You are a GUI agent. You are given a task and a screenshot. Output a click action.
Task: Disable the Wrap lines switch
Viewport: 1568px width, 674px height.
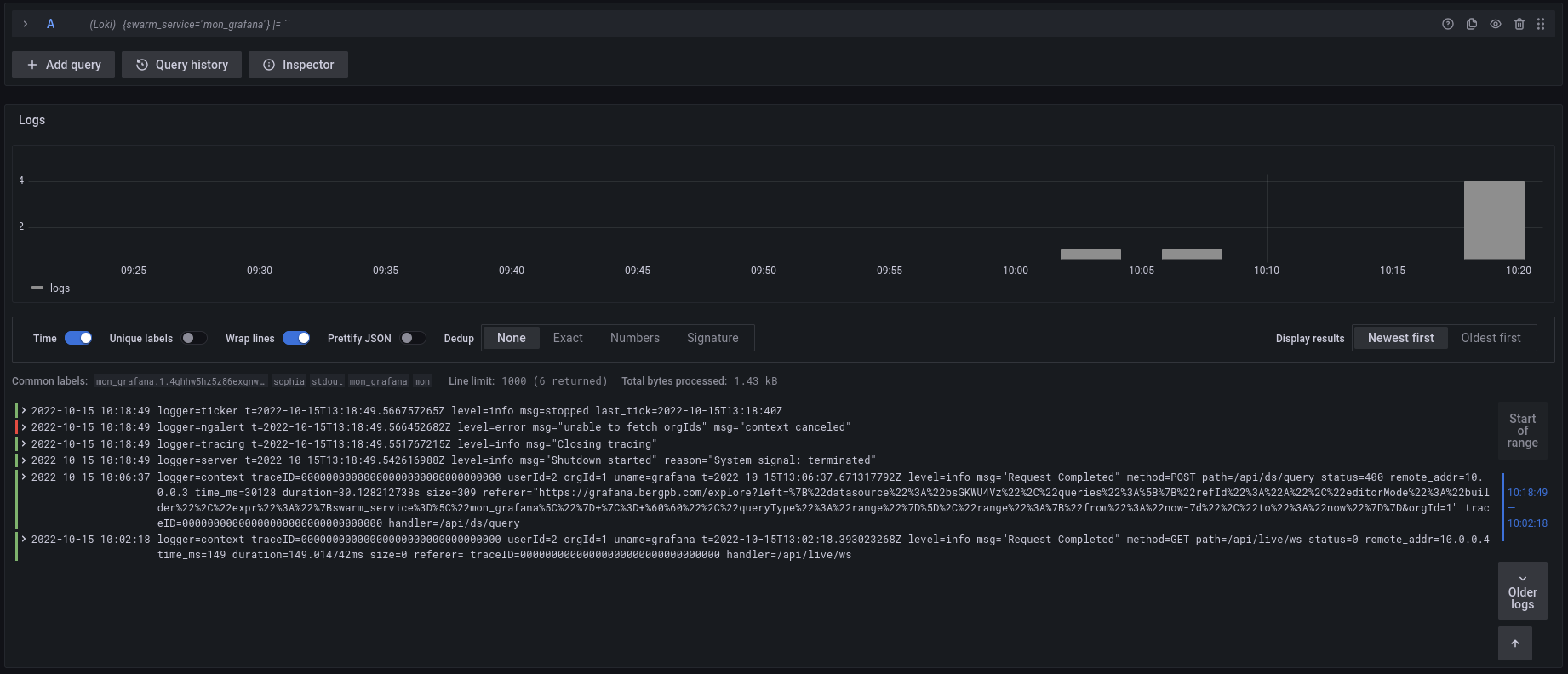point(296,338)
